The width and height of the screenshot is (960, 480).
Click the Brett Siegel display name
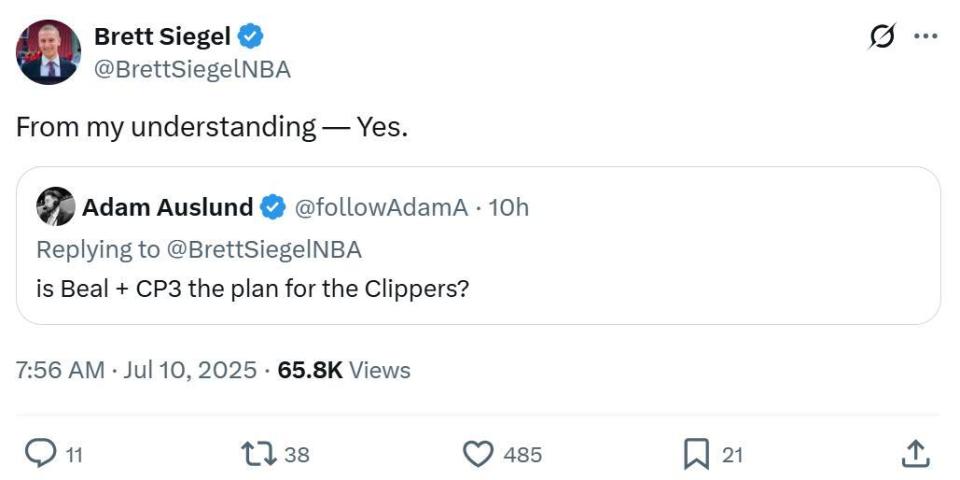[162, 37]
